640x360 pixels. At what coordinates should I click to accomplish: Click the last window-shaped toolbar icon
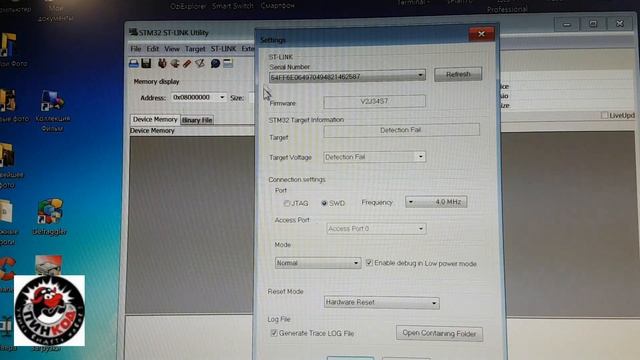point(228,63)
